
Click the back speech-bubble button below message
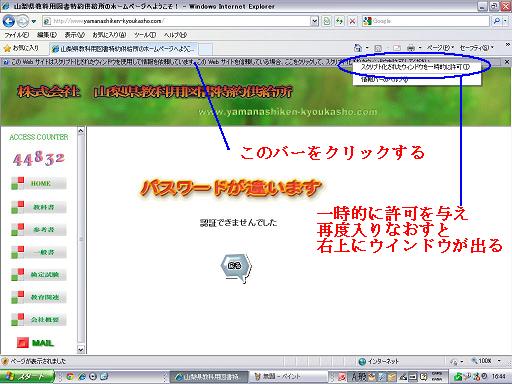point(236,268)
